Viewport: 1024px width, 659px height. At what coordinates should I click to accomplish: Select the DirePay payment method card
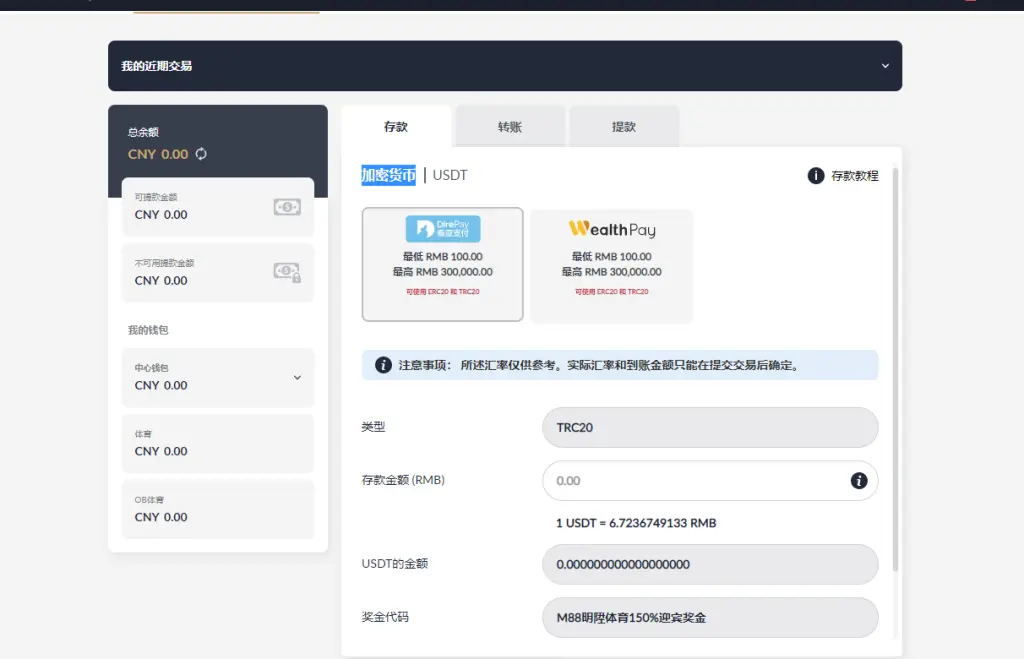click(x=442, y=264)
